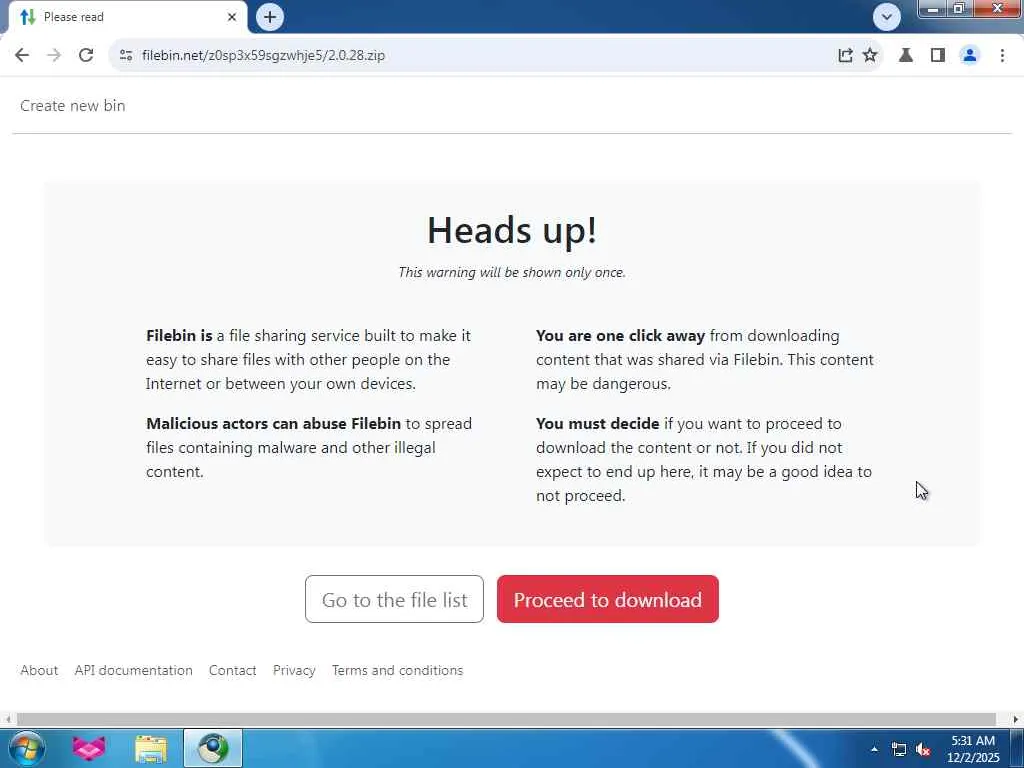1024x768 pixels.
Task: Close the 'Please read' tab
Action: 232,17
